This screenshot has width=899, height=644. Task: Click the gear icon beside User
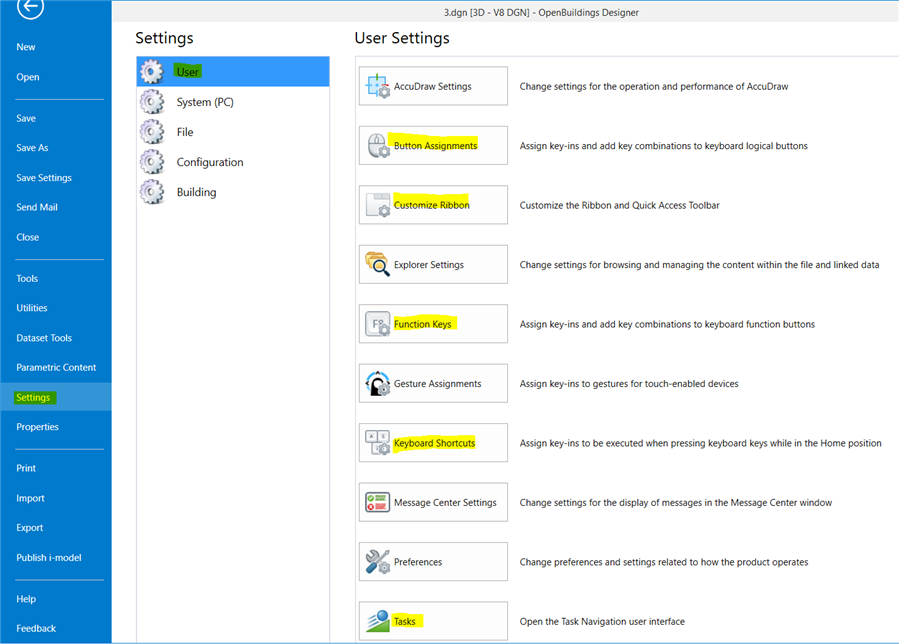coord(152,72)
